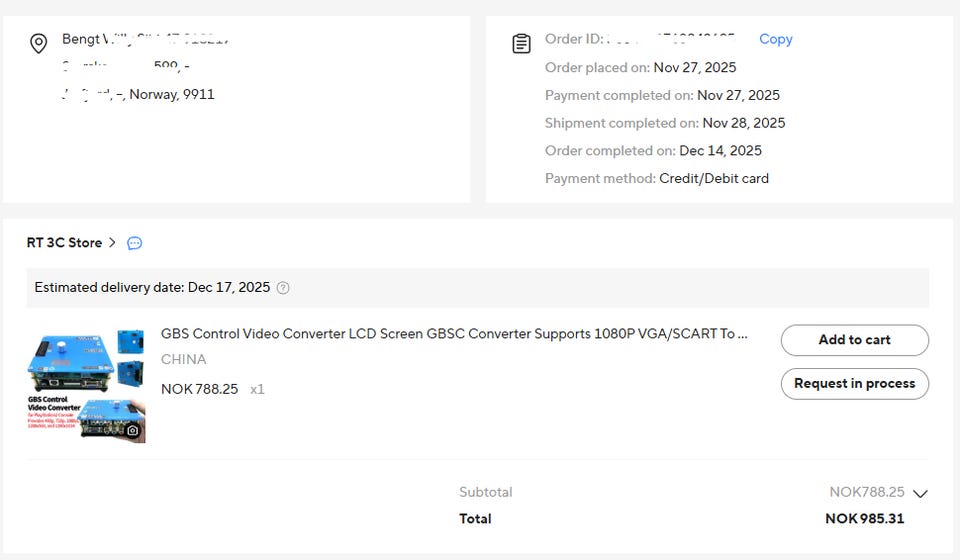Click the Credit/Debit card payment method
Screen dimensions: 960x560
click(x=713, y=178)
